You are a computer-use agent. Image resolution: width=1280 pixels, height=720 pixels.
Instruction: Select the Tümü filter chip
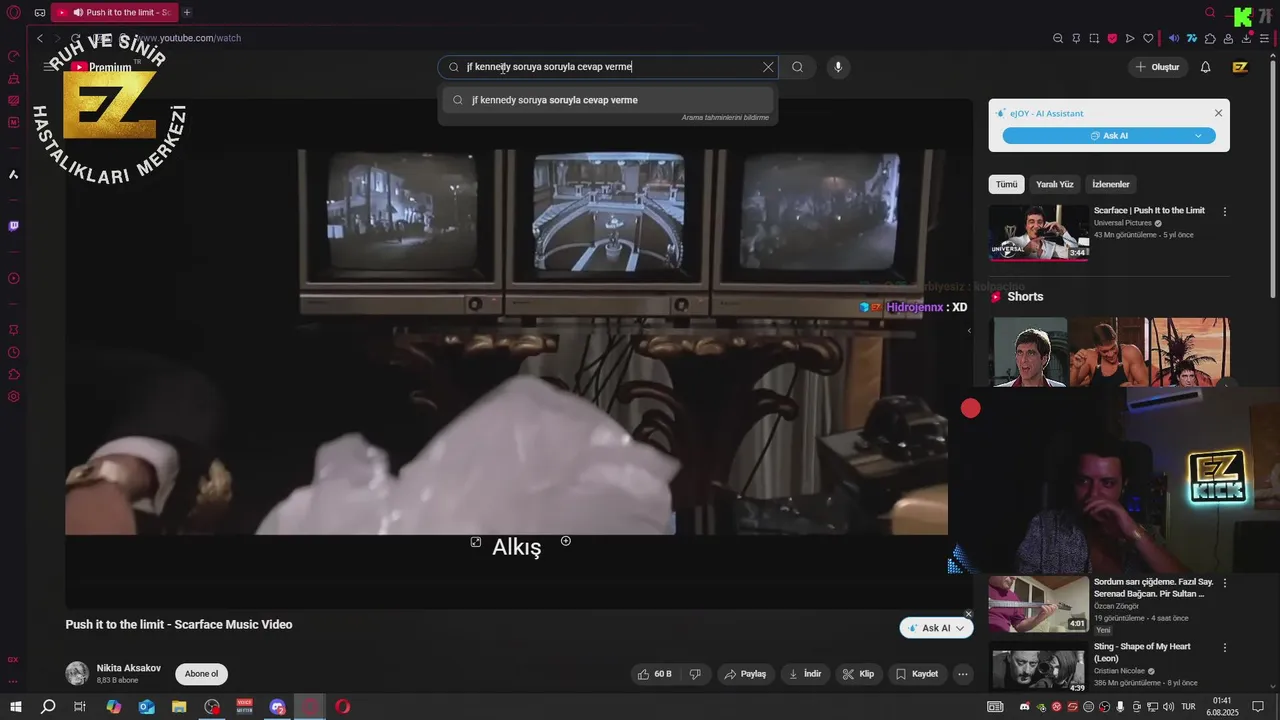tap(1006, 184)
